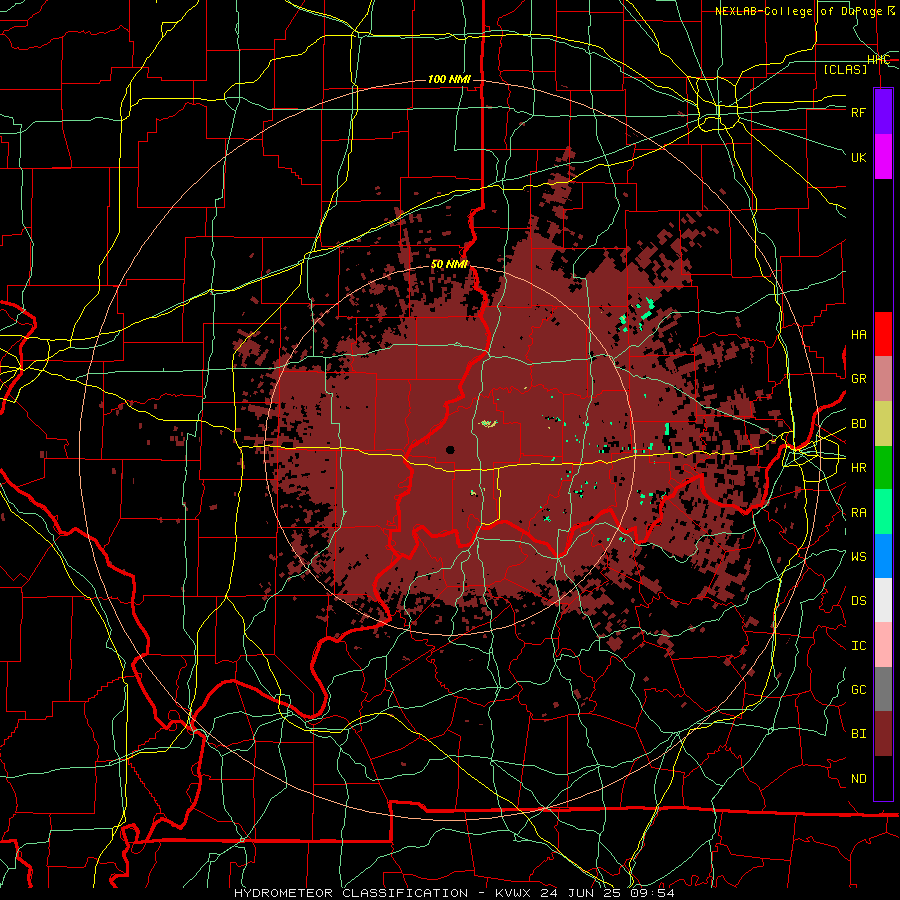Pick the WS blue legend swatch
Screen dimensions: 900x900
883,556
